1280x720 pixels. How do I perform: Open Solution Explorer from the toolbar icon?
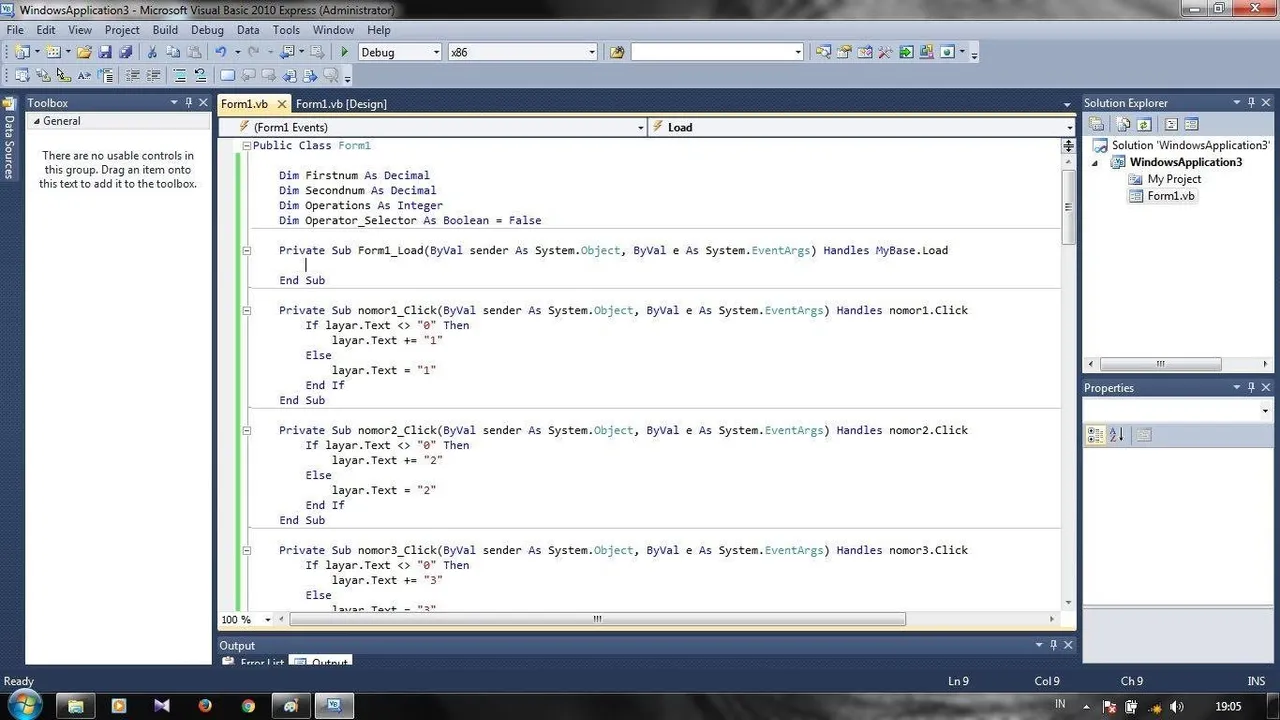(823, 52)
